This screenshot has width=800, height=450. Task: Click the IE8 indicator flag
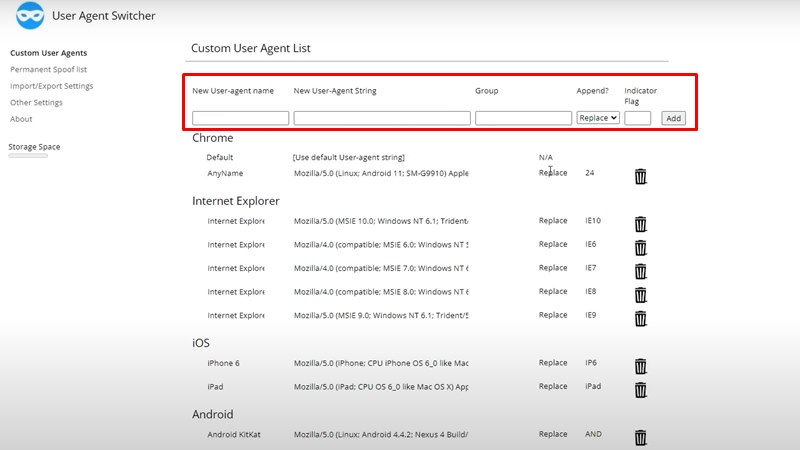(590, 291)
